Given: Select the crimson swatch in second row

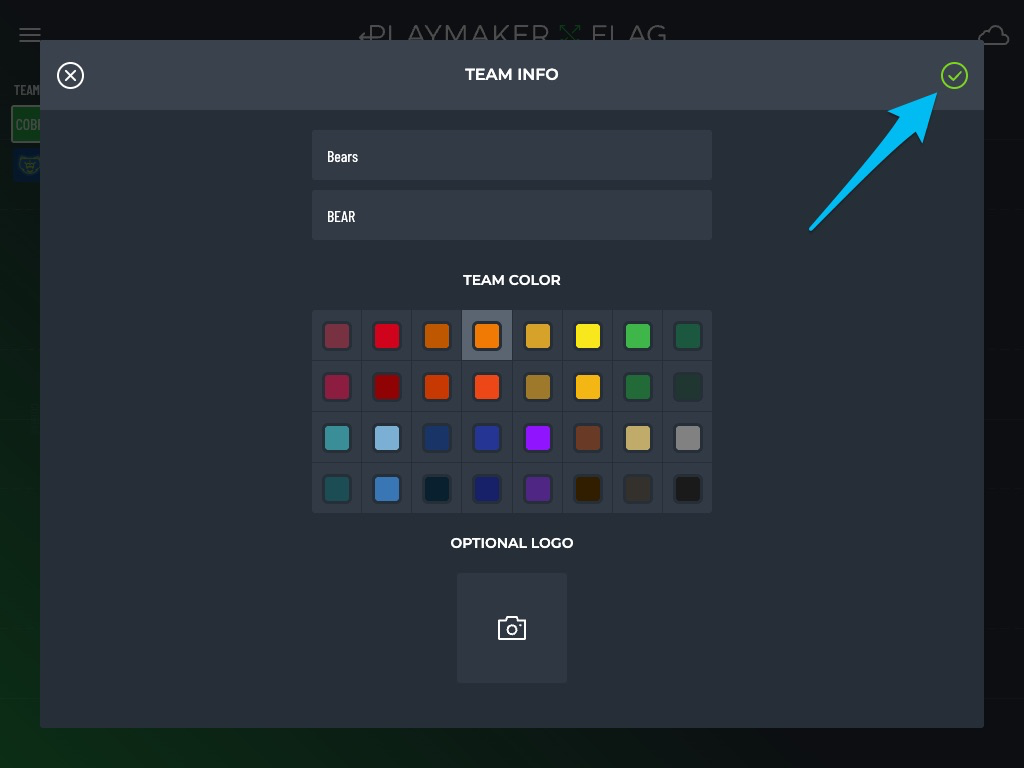Looking at the screenshot, I should [337, 387].
